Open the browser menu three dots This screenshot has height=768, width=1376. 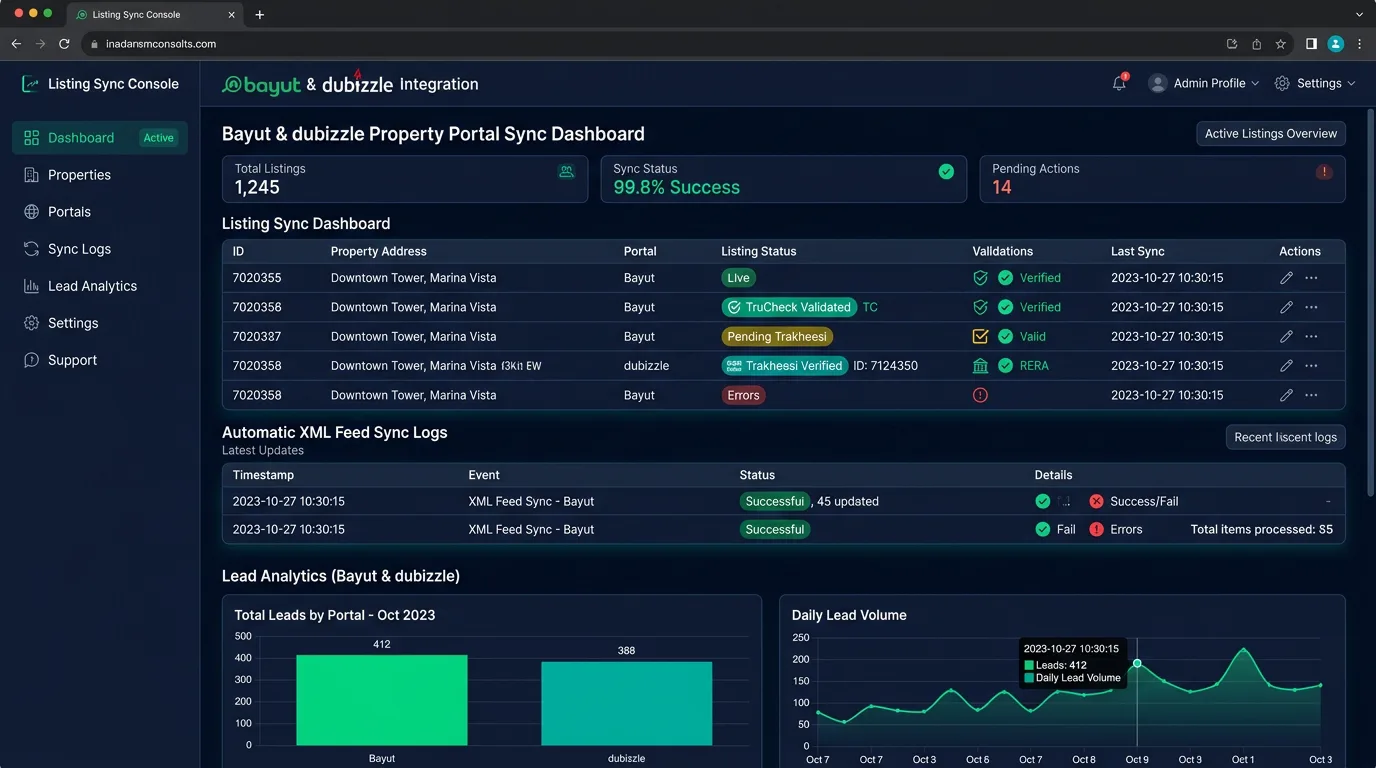pos(1359,44)
